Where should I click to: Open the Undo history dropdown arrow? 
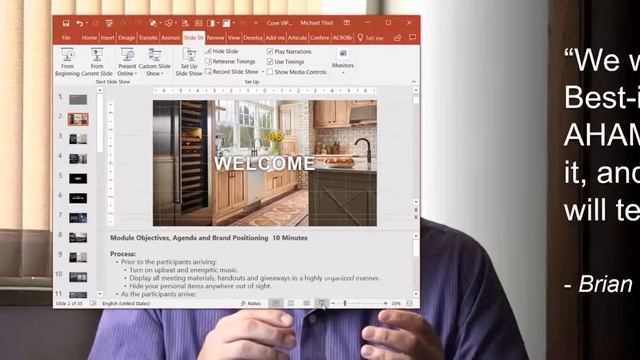87,23
